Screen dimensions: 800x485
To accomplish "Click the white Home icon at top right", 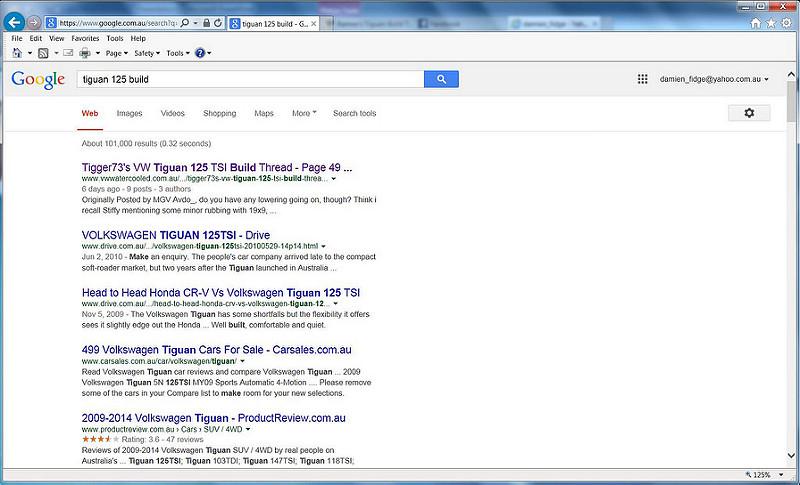I will (756, 23).
